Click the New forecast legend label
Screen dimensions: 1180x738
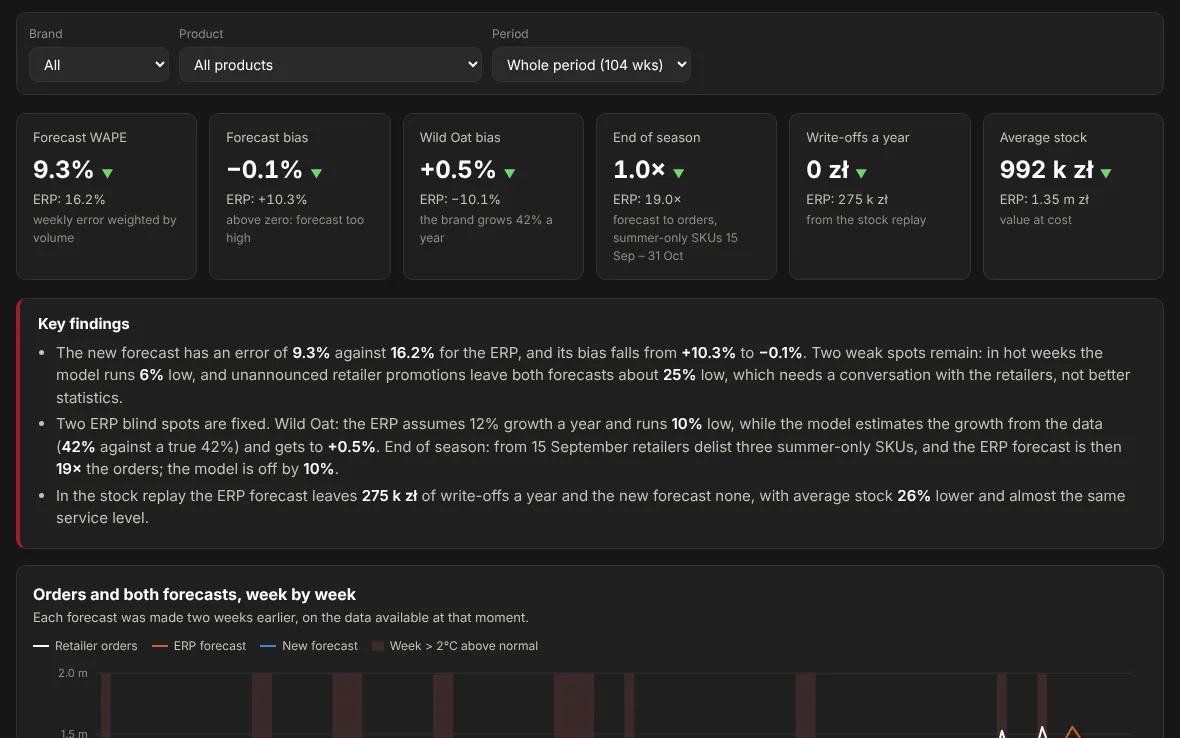[x=320, y=645]
